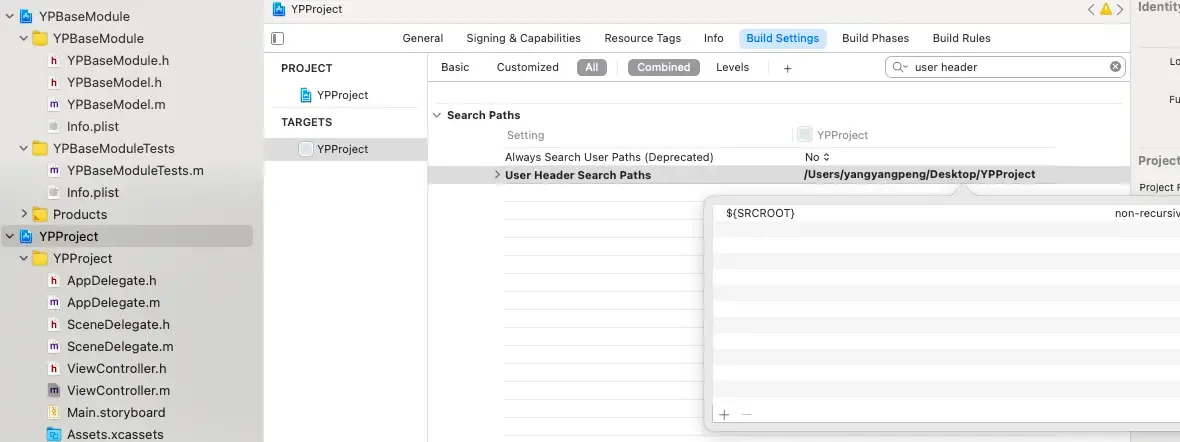Click the minus icon to remove a search path

click(746, 414)
